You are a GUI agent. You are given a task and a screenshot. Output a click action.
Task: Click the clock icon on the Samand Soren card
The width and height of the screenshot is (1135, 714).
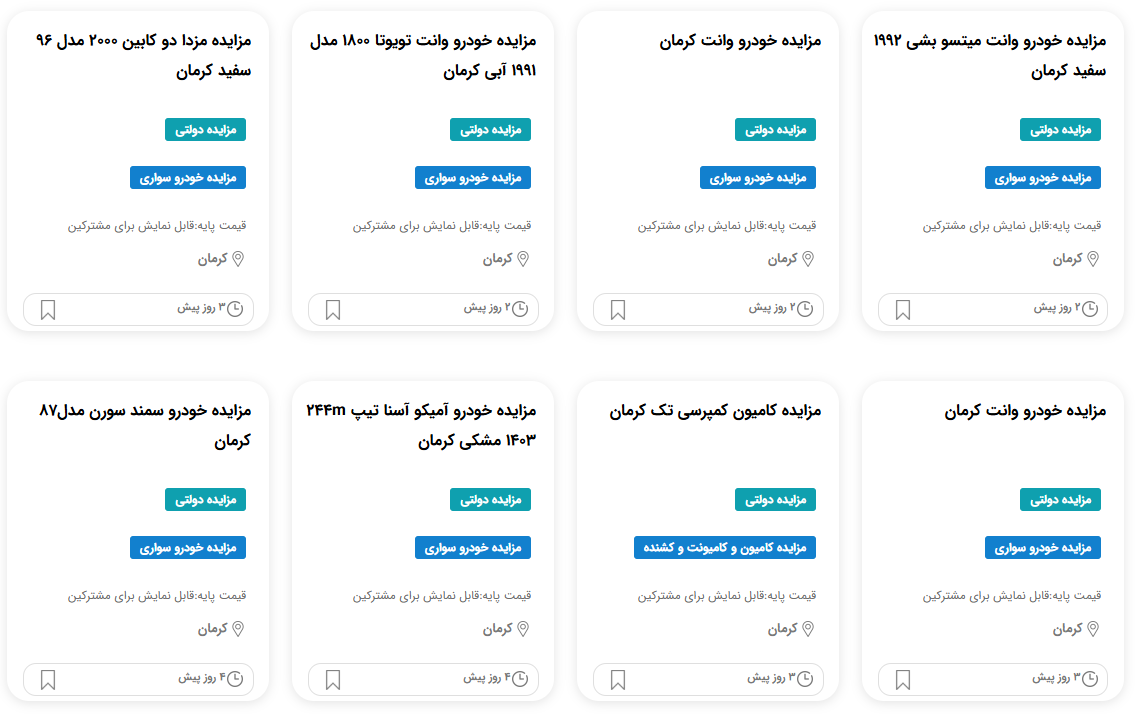click(235, 679)
